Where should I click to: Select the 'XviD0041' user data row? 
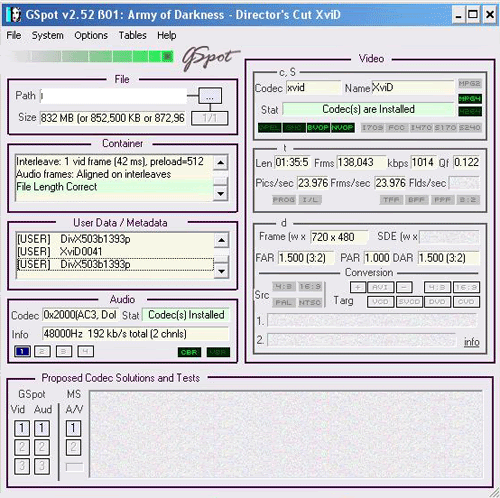click(x=115, y=252)
